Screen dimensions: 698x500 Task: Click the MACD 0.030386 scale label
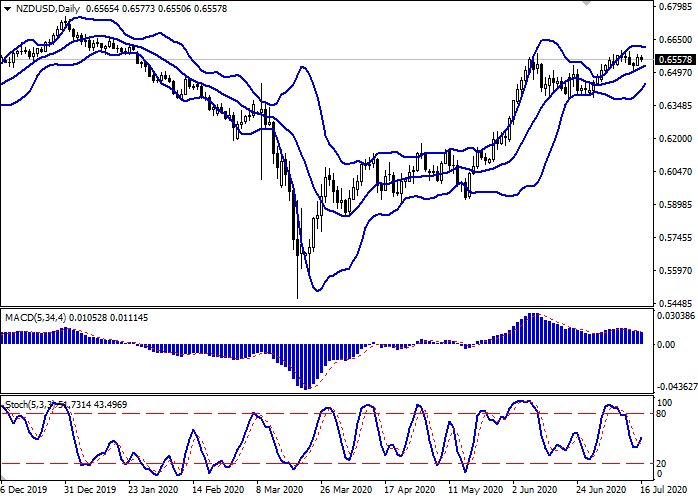(672, 315)
